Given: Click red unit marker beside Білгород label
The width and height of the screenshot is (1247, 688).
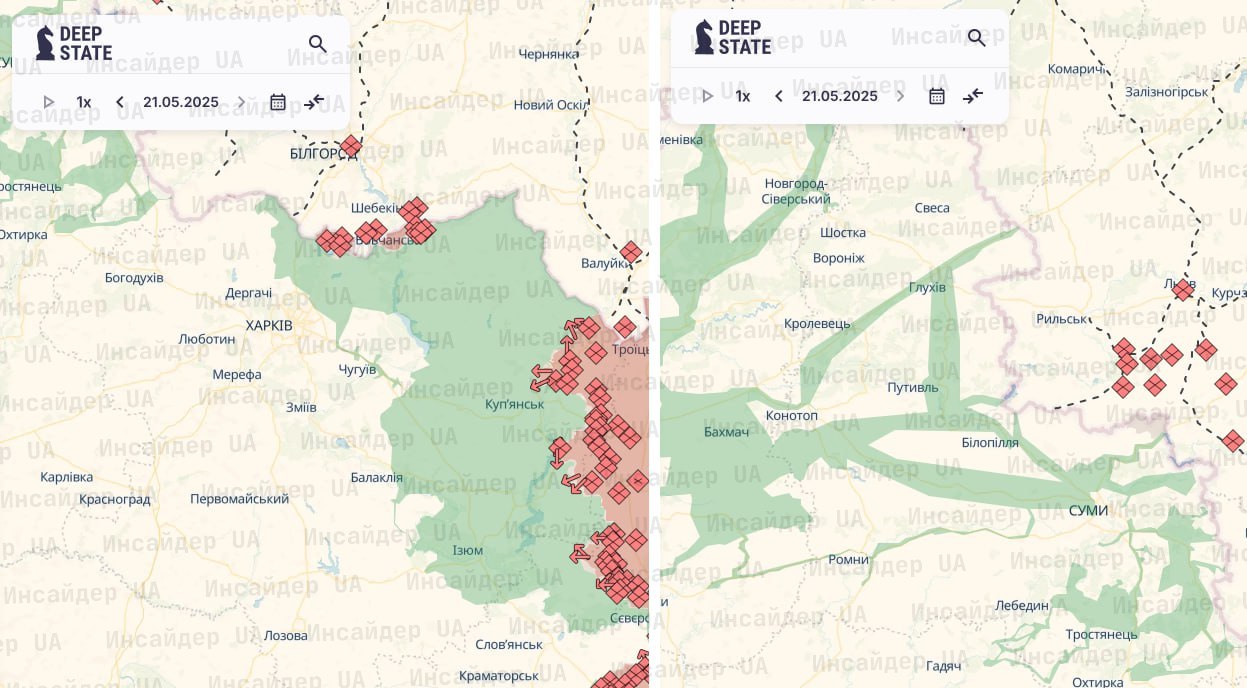Looking at the screenshot, I should click(350, 147).
